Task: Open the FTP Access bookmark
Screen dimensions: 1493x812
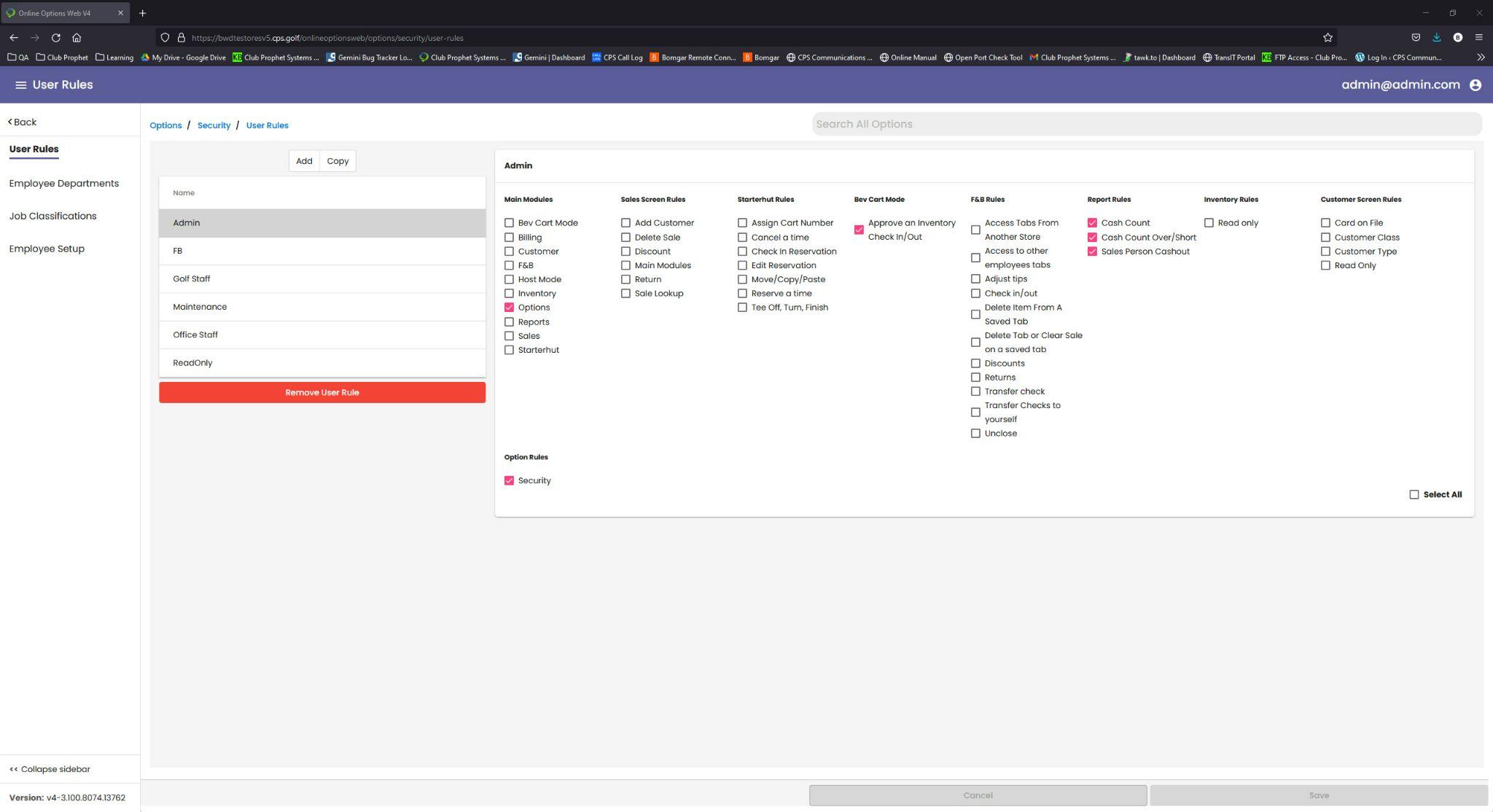Action: [x=1305, y=58]
